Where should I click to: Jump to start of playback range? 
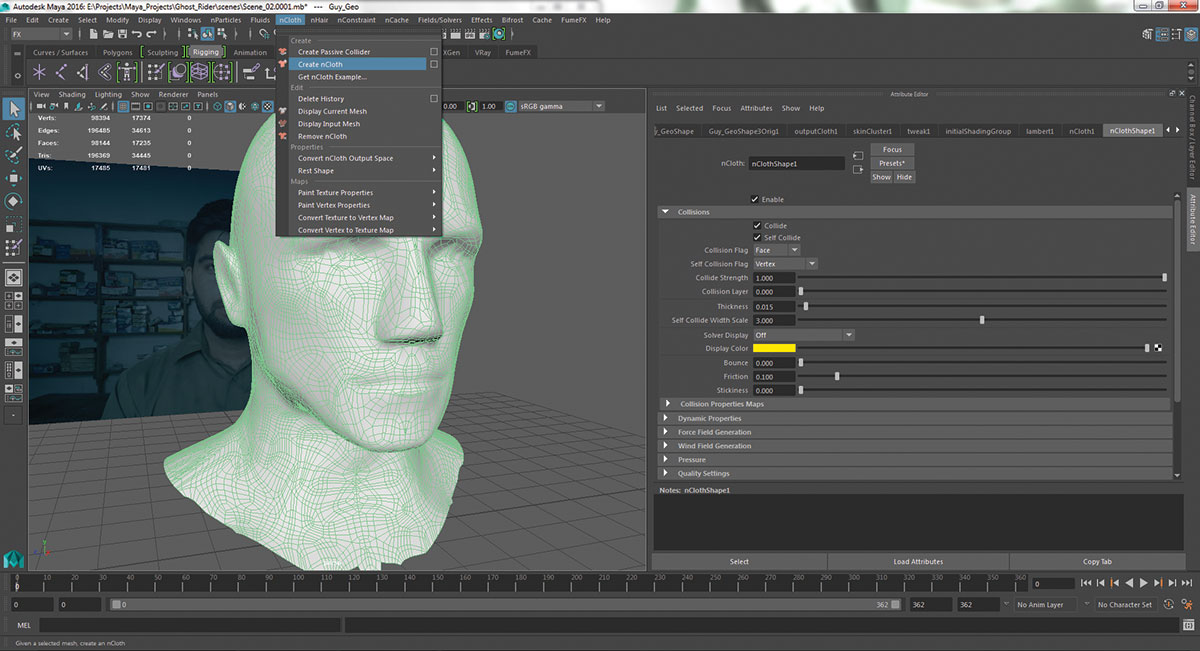[1086, 583]
